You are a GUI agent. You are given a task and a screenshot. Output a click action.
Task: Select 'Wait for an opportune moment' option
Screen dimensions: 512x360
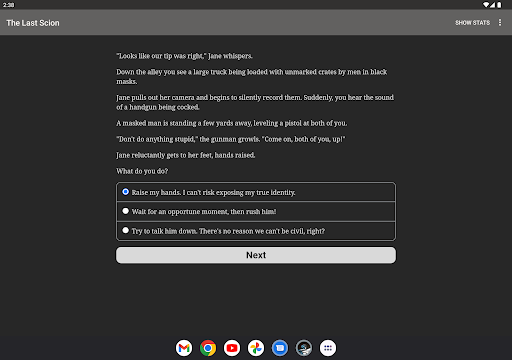(x=256, y=212)
